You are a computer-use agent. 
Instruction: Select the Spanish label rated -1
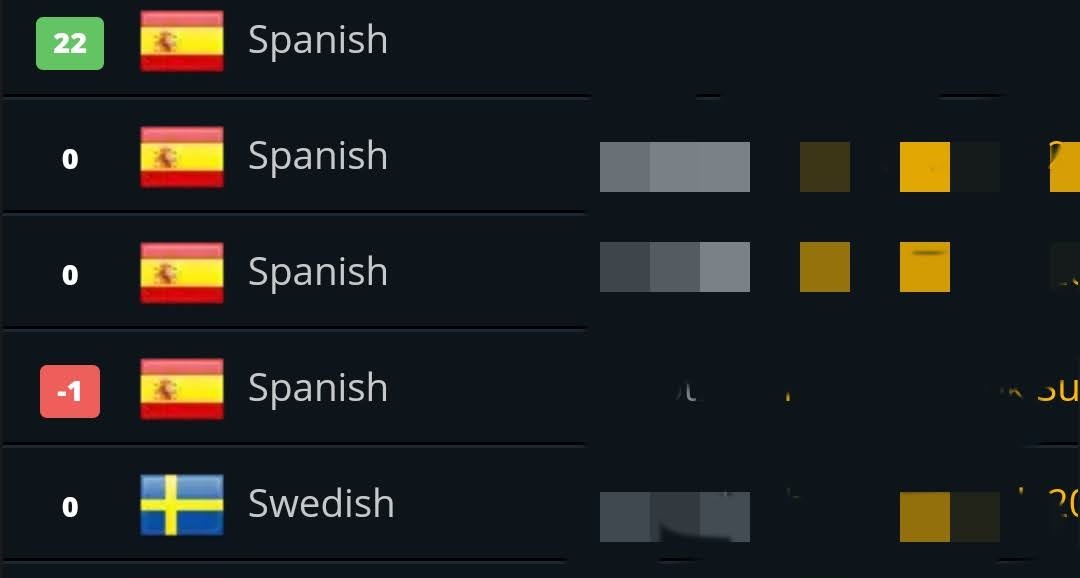tap(318, 388)
